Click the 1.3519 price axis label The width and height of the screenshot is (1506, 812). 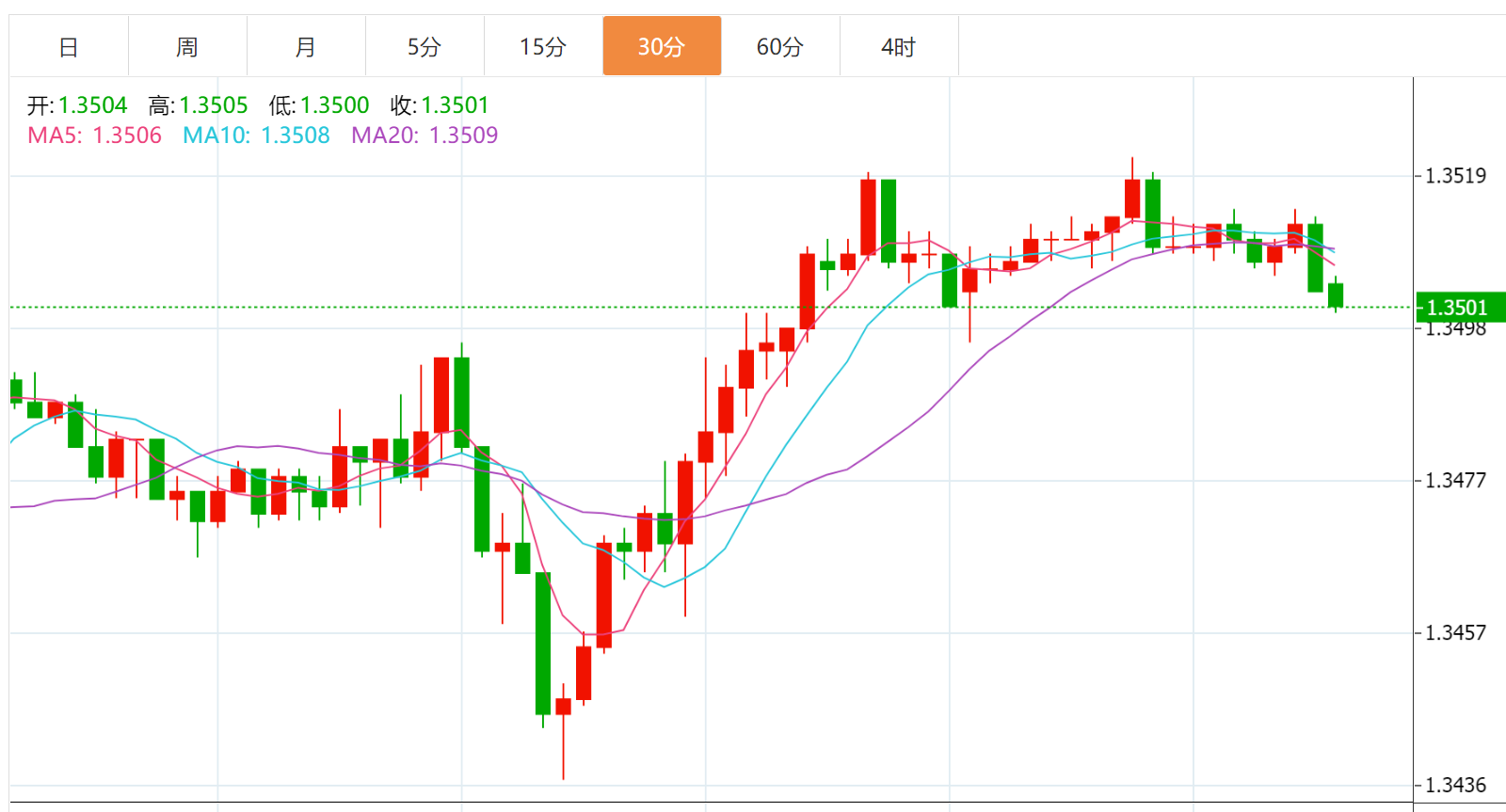pyautogui.click(x=1455, y=176)
